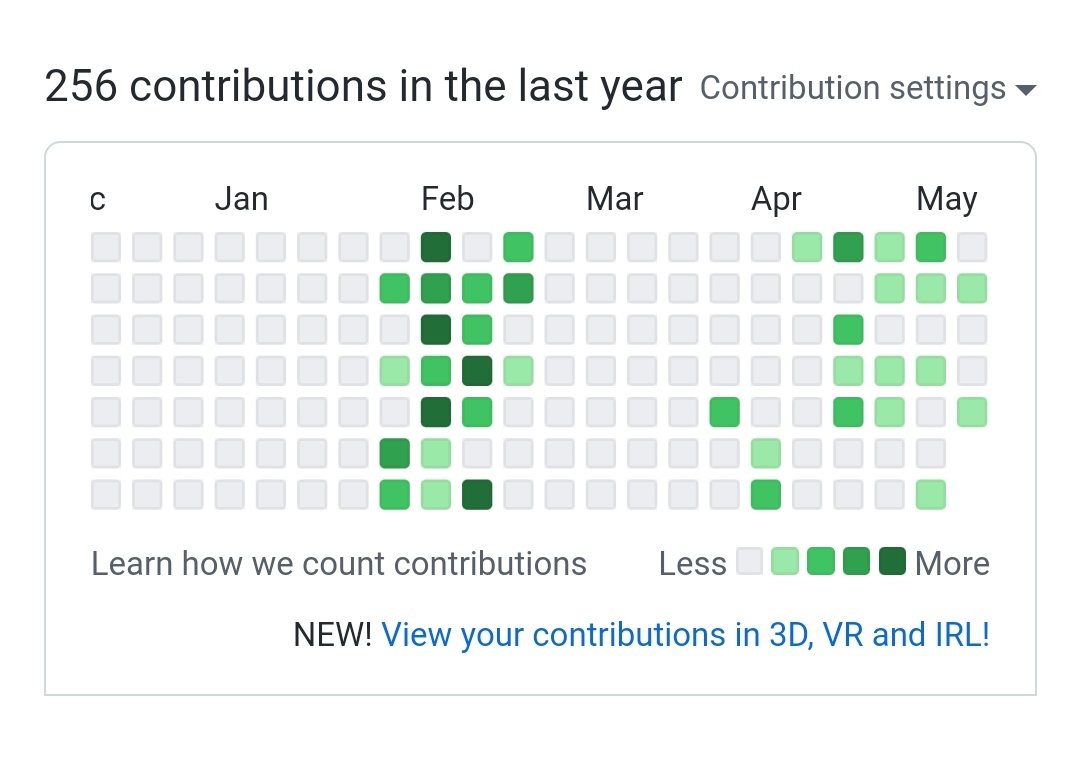
Task: Click the darkest green cell in the fourth row
Action: 477,371
